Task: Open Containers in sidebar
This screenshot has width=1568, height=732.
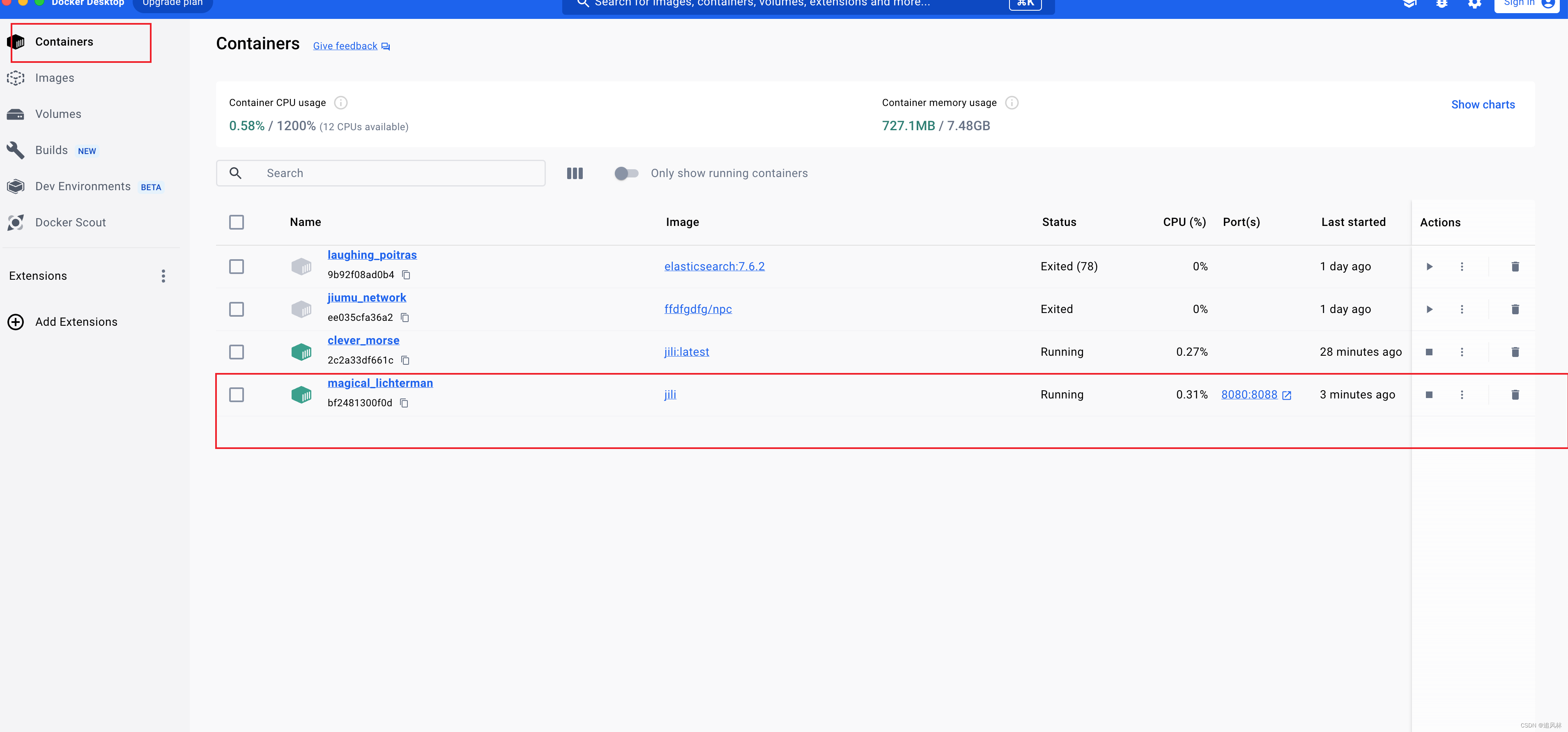Action: [x=64, y=41]
